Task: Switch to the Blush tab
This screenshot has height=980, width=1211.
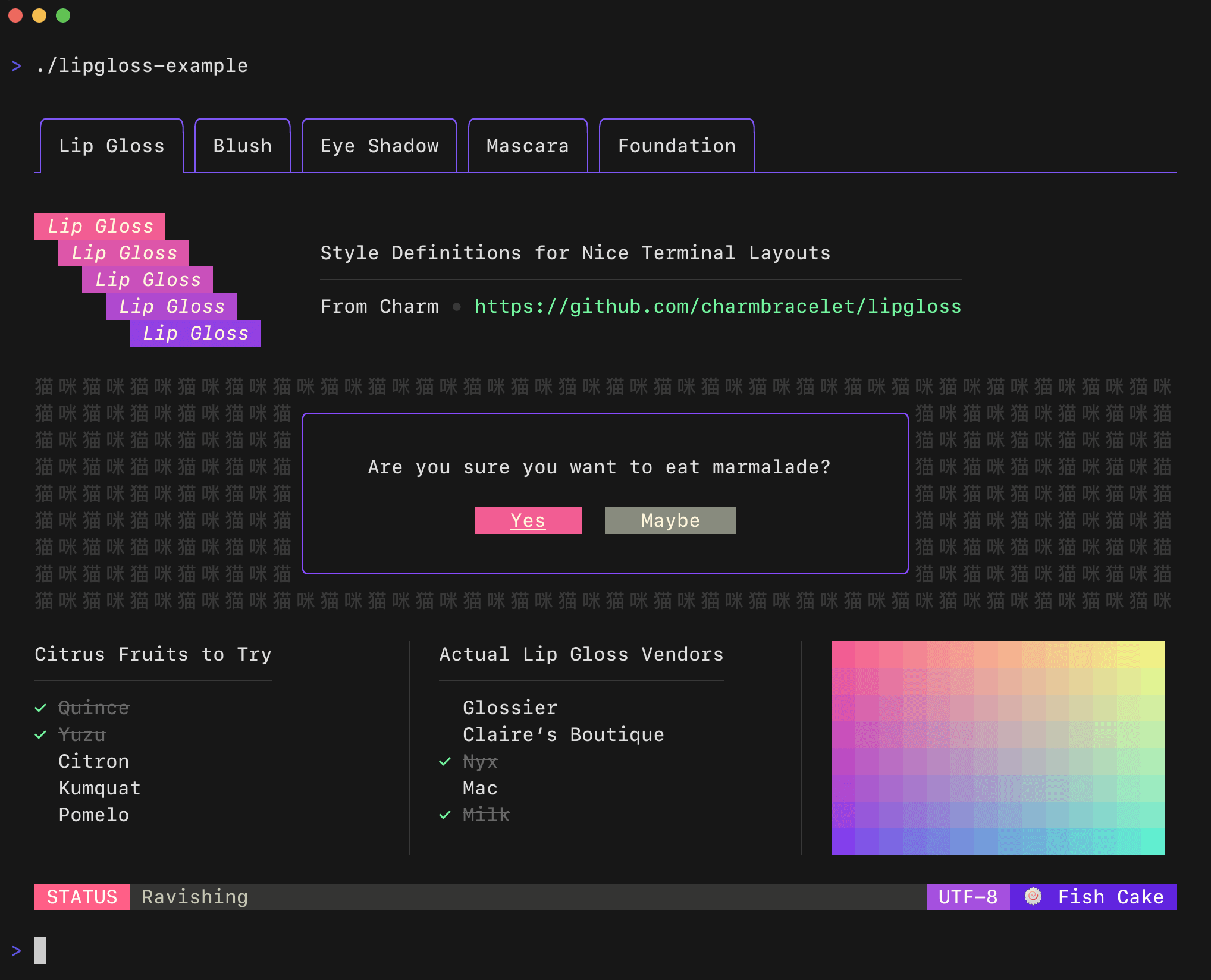Action: pyautogui.click(x=243, y=146)
